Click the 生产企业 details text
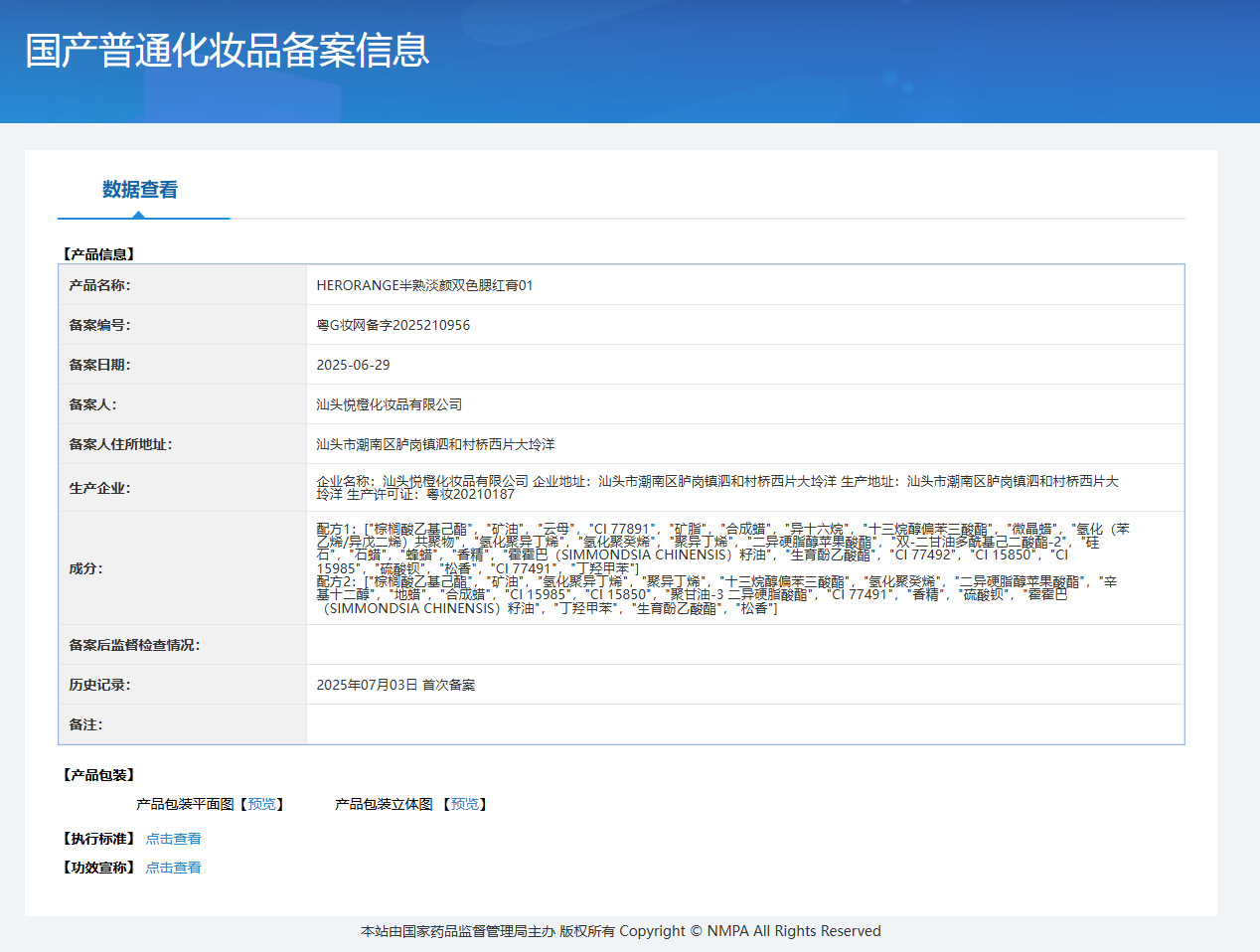 click(717, 487)
